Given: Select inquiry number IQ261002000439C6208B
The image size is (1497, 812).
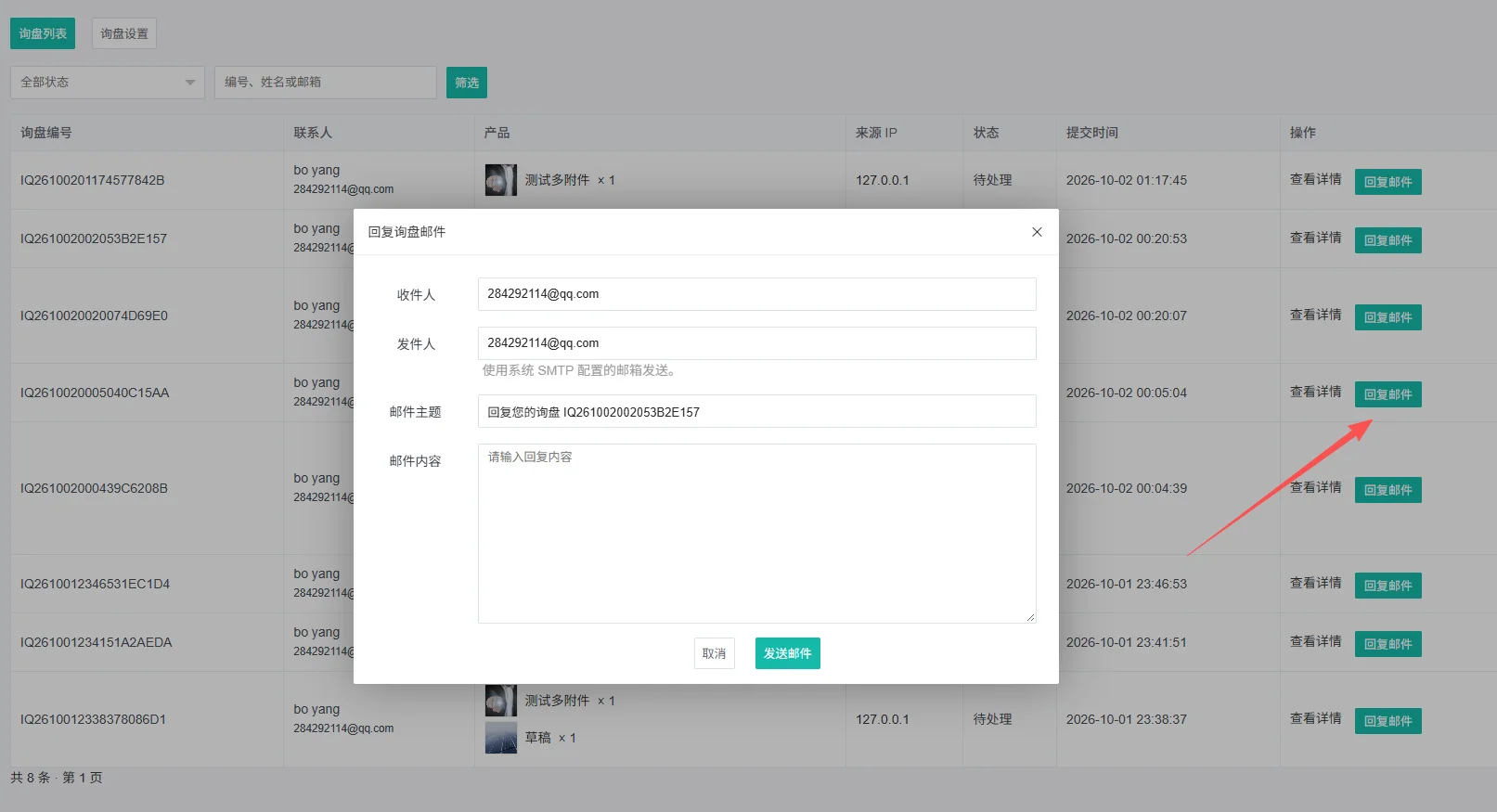Looking at the screenshot, I should coord(95,489).
